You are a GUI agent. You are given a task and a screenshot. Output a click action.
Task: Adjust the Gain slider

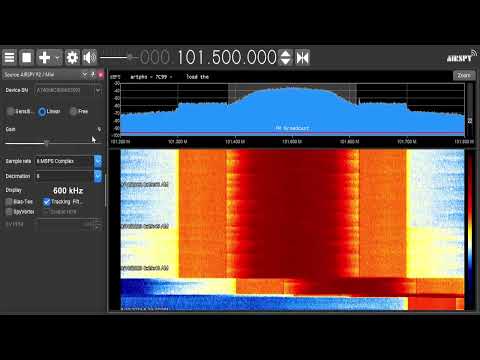[53, 143]
